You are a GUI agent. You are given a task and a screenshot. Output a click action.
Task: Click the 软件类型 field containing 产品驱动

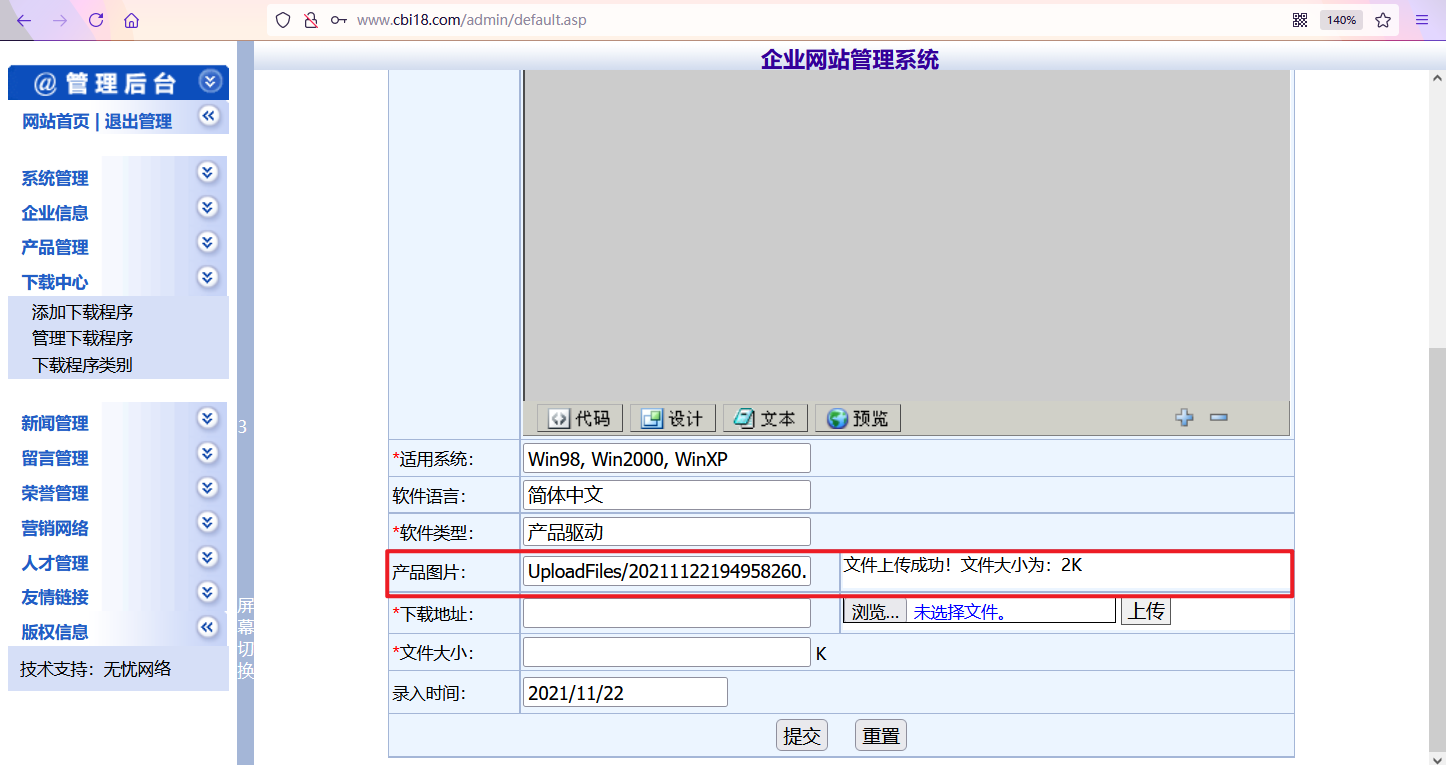click(666, 532)
